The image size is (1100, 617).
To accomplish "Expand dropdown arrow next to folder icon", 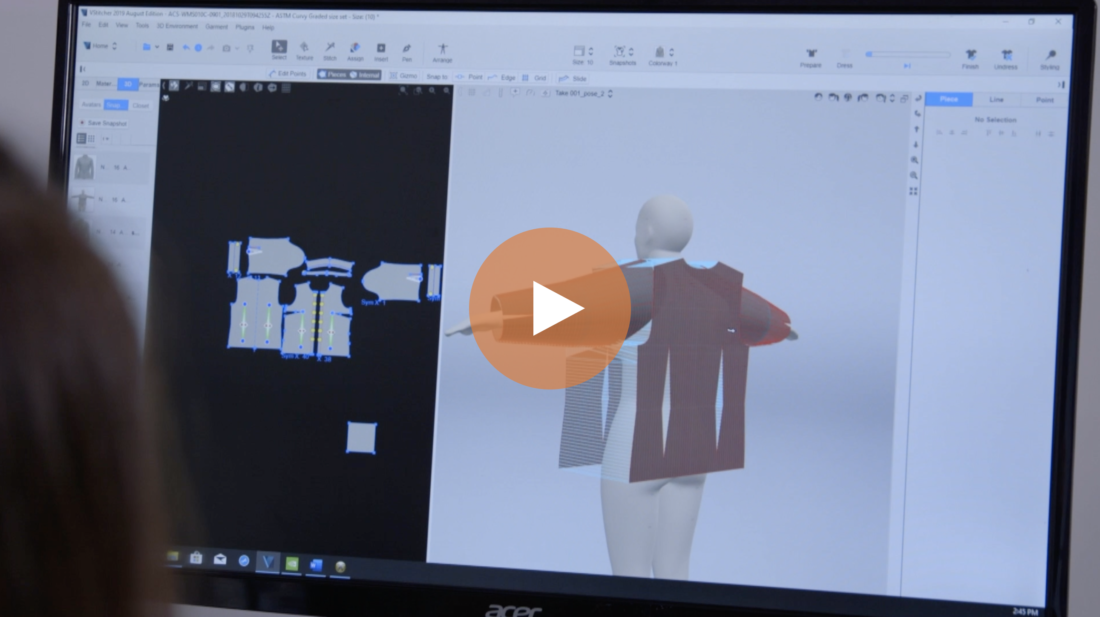I will (x=157, y=48).
